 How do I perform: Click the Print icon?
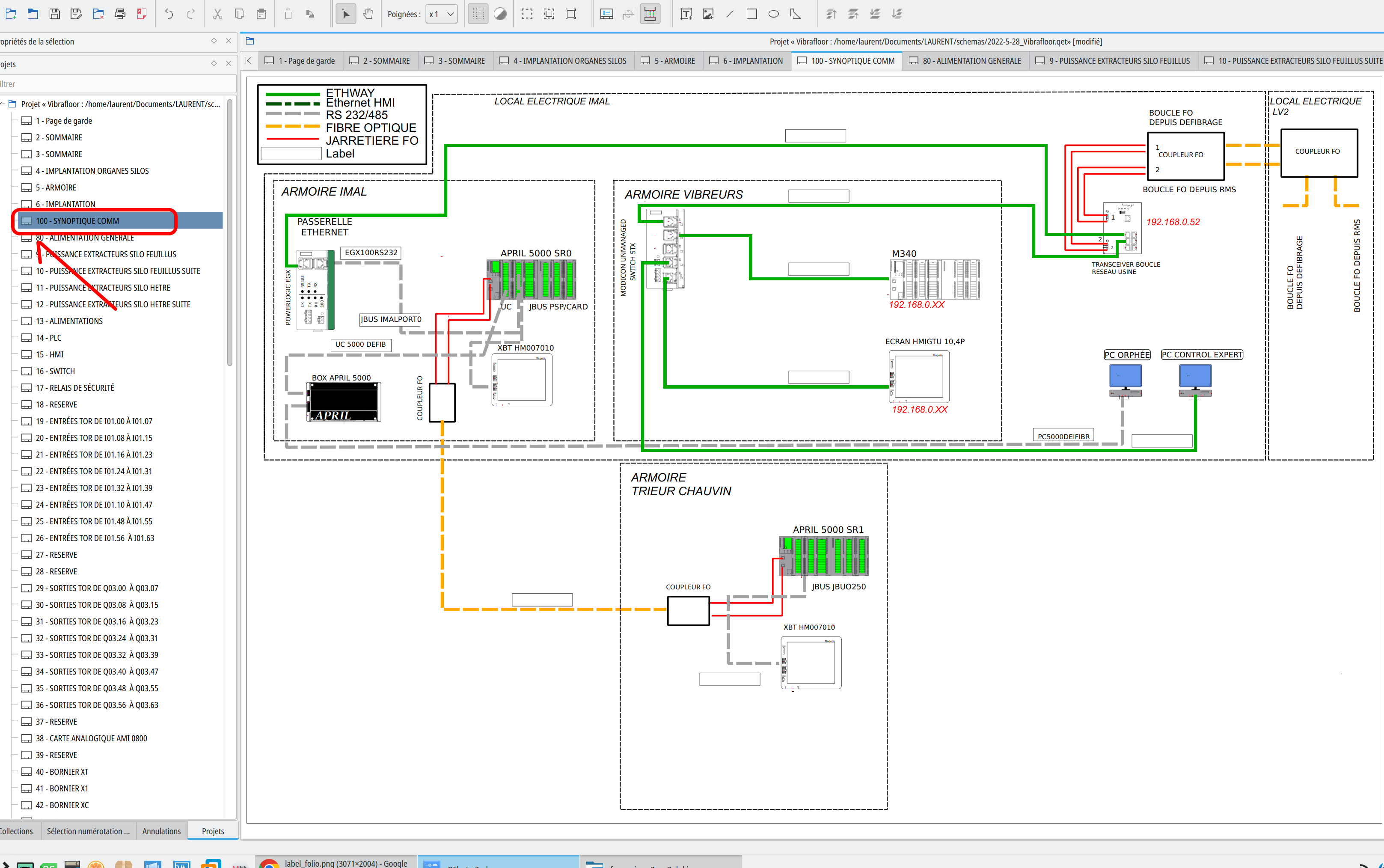(x=120, y=14)
